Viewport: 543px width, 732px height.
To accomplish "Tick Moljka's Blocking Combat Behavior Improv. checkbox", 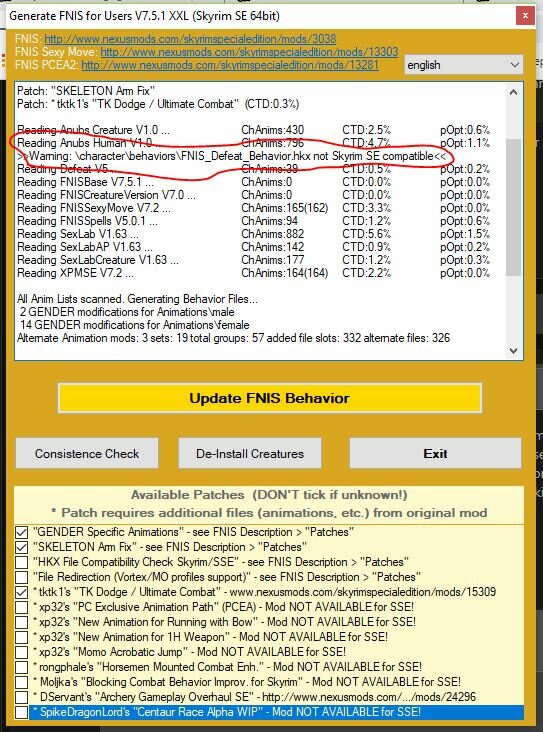I will pos(21,682).
